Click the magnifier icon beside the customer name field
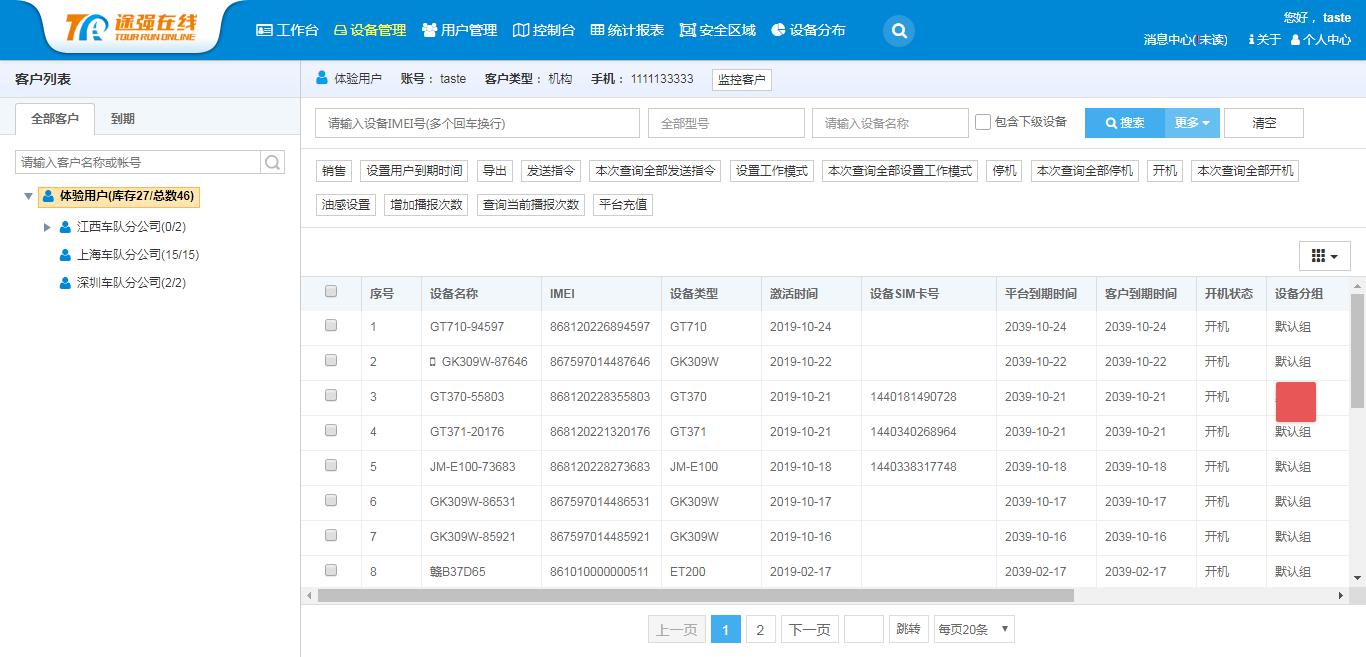1366x657 pixels. (x=272, y=162)
